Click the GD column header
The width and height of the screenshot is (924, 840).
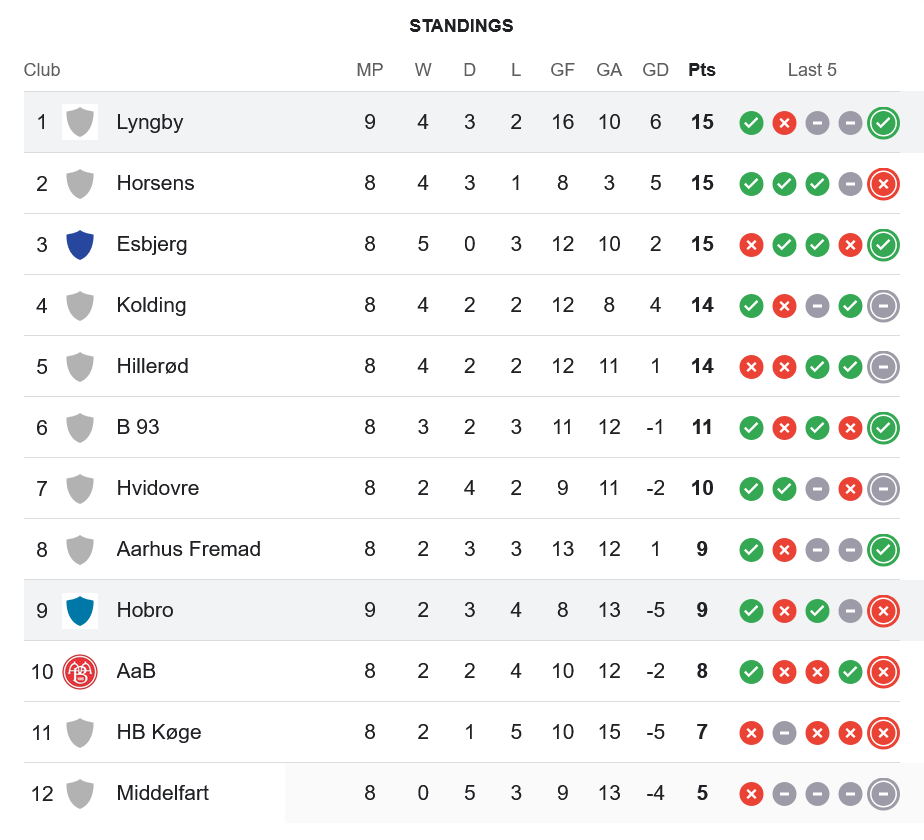point(655,70)
